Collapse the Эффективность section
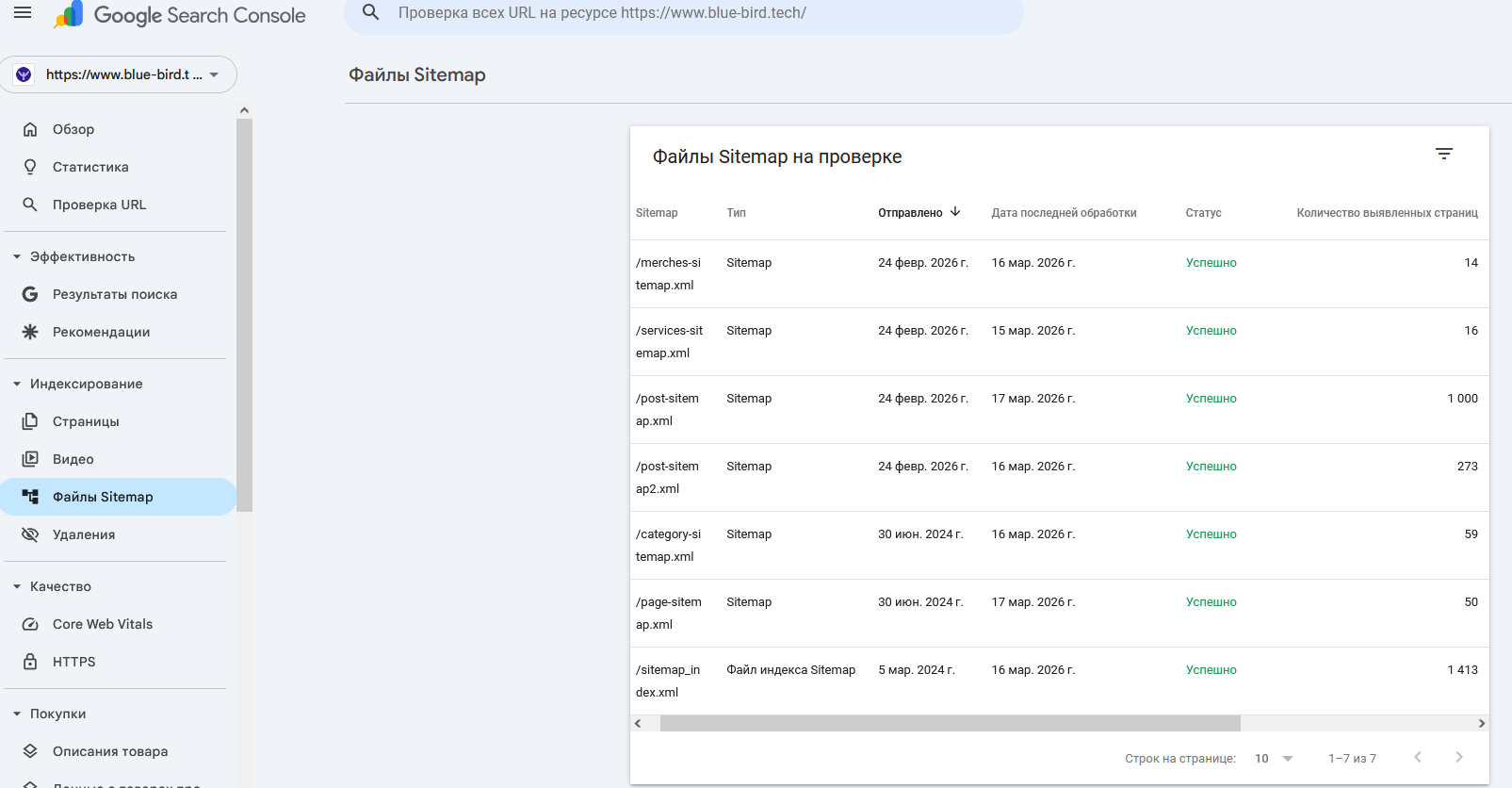Viewport: 1512px width, 788px height. coord(17,256)
